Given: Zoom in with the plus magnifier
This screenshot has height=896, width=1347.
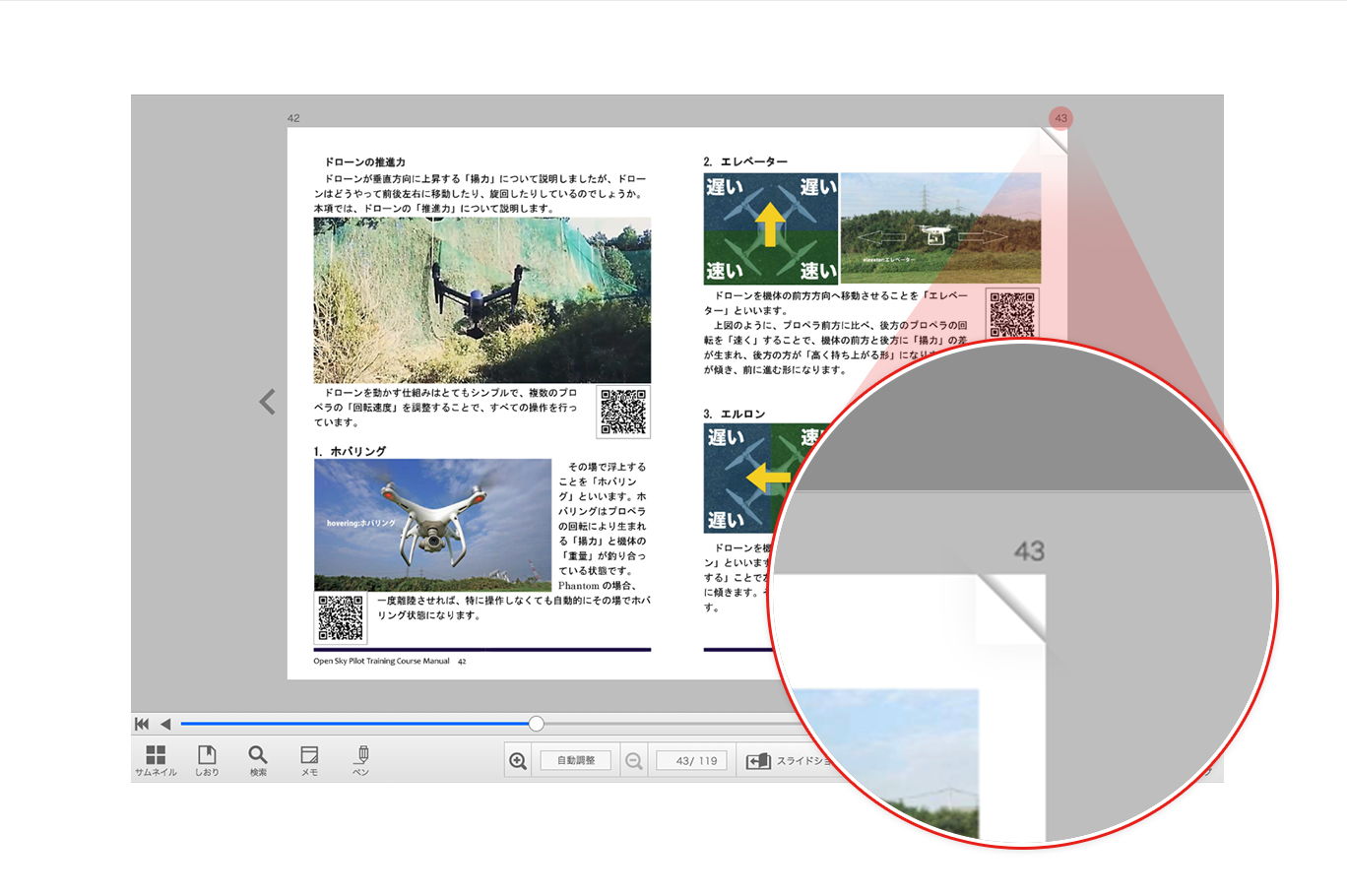Looking at the screenshot, I should coord(518,760).
